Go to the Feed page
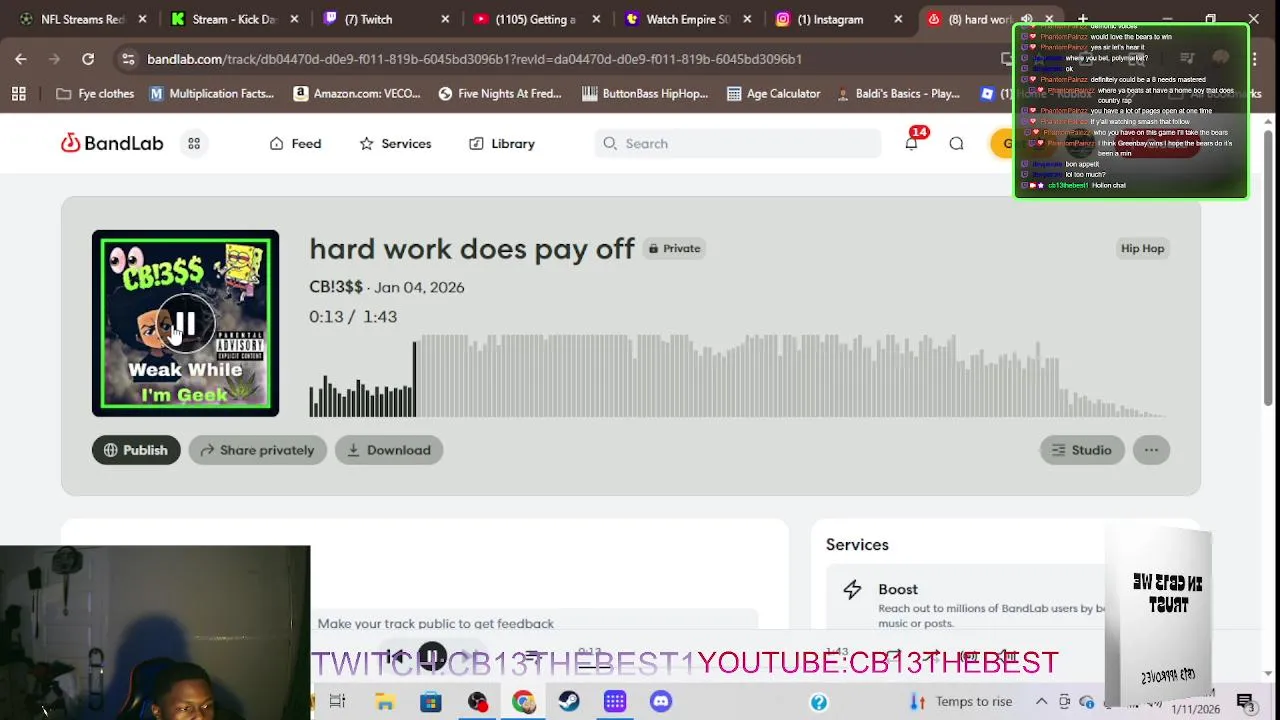Screen dimensions: 1280x720 (295, 143)
